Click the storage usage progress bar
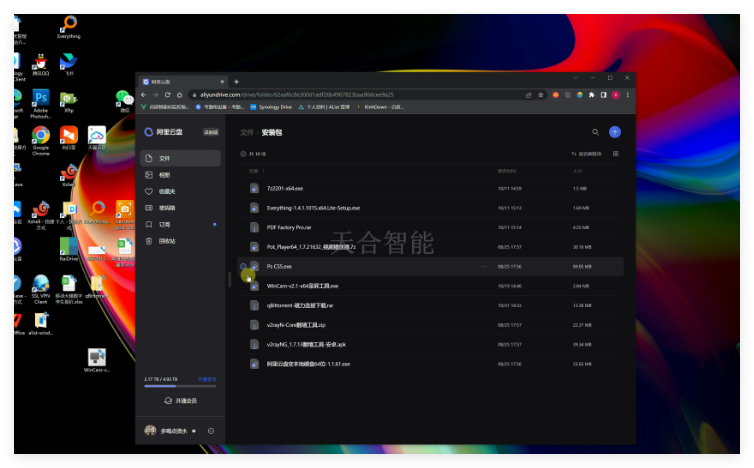 (x=180, y=386)
